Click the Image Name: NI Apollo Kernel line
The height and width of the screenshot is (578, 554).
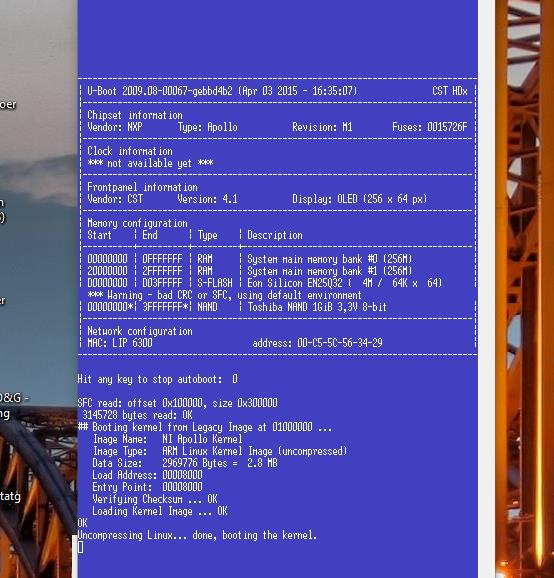167,439
